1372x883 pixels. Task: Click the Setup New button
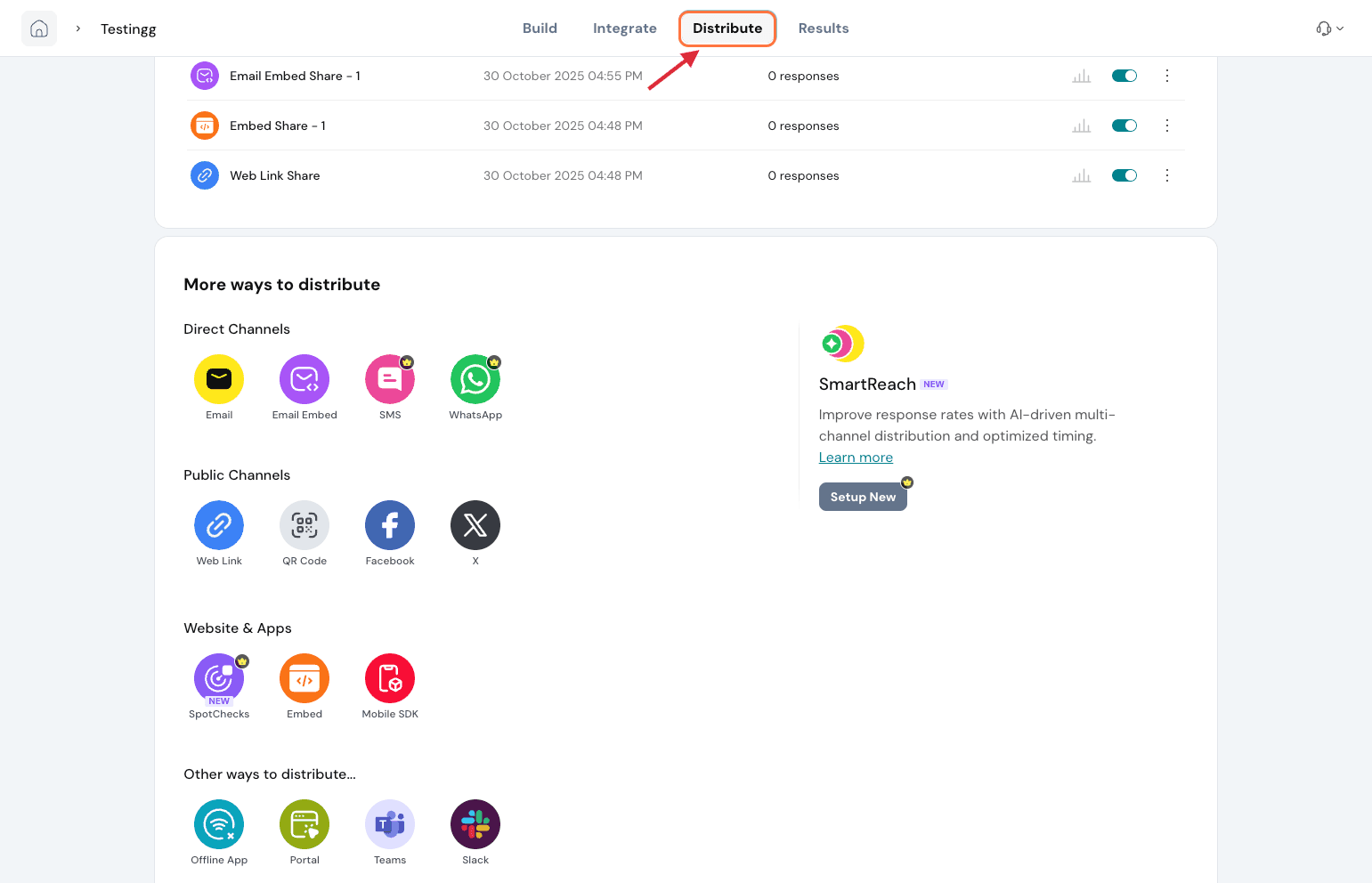pos(862,497)
